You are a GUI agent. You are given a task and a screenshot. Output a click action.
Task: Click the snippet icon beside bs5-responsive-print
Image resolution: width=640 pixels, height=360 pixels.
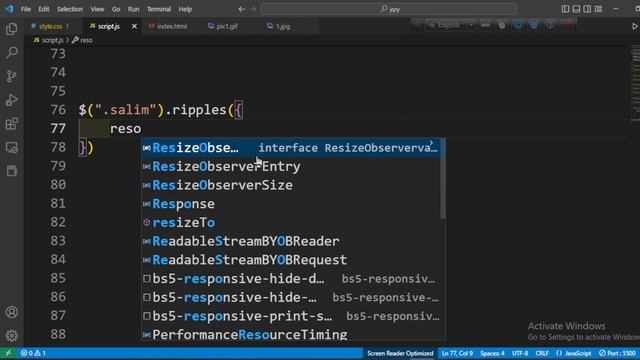147,316
